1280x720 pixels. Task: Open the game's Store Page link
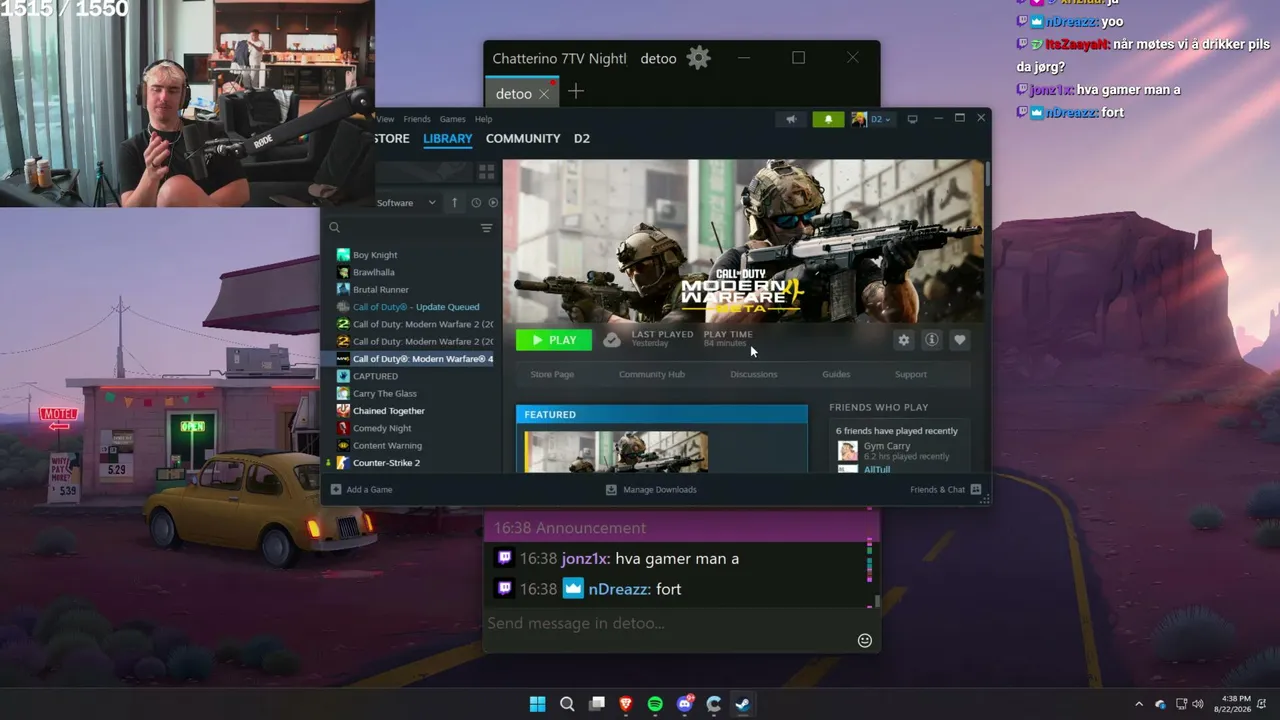pos(552,375)
